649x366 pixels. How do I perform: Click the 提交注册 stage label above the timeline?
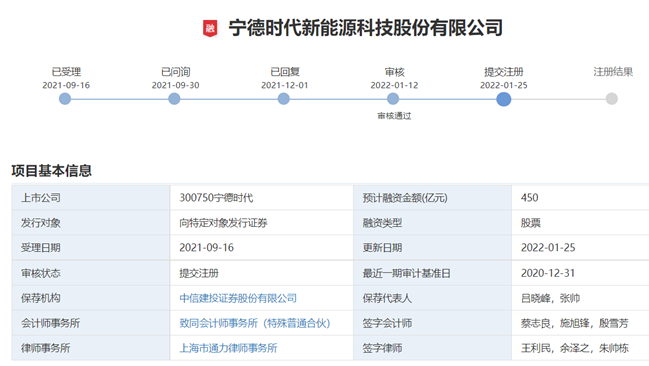coord(504,72)
